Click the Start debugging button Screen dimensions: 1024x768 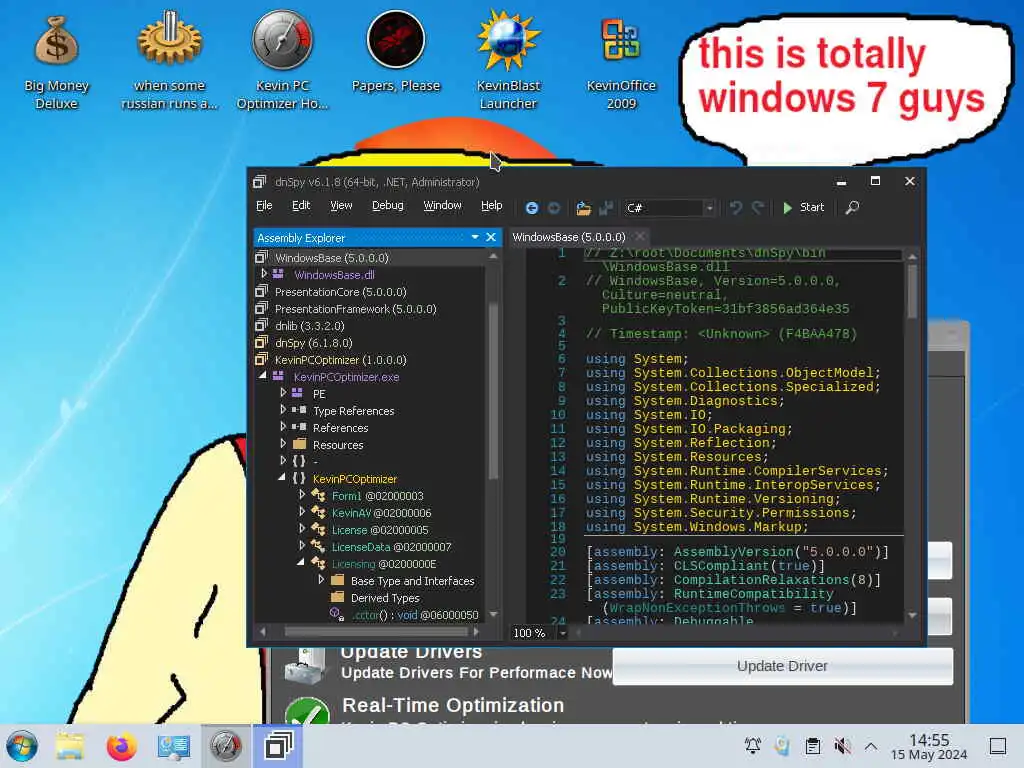pos(803,208)
